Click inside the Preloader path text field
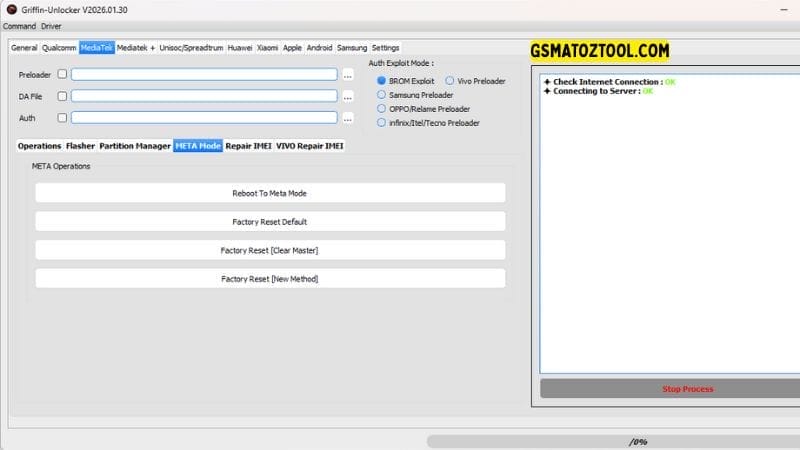 click(x=204, y=74)
